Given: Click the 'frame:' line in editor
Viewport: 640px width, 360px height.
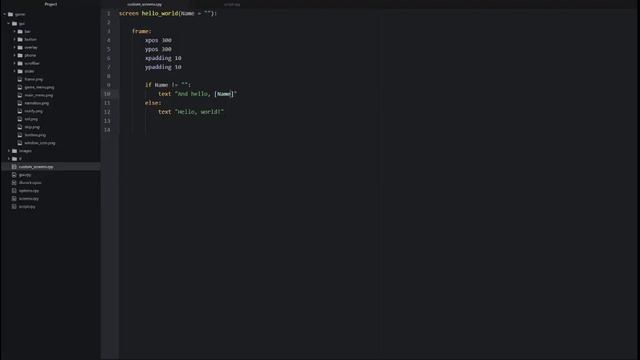Looking at the screenshot, I should (x=142, y=31).
